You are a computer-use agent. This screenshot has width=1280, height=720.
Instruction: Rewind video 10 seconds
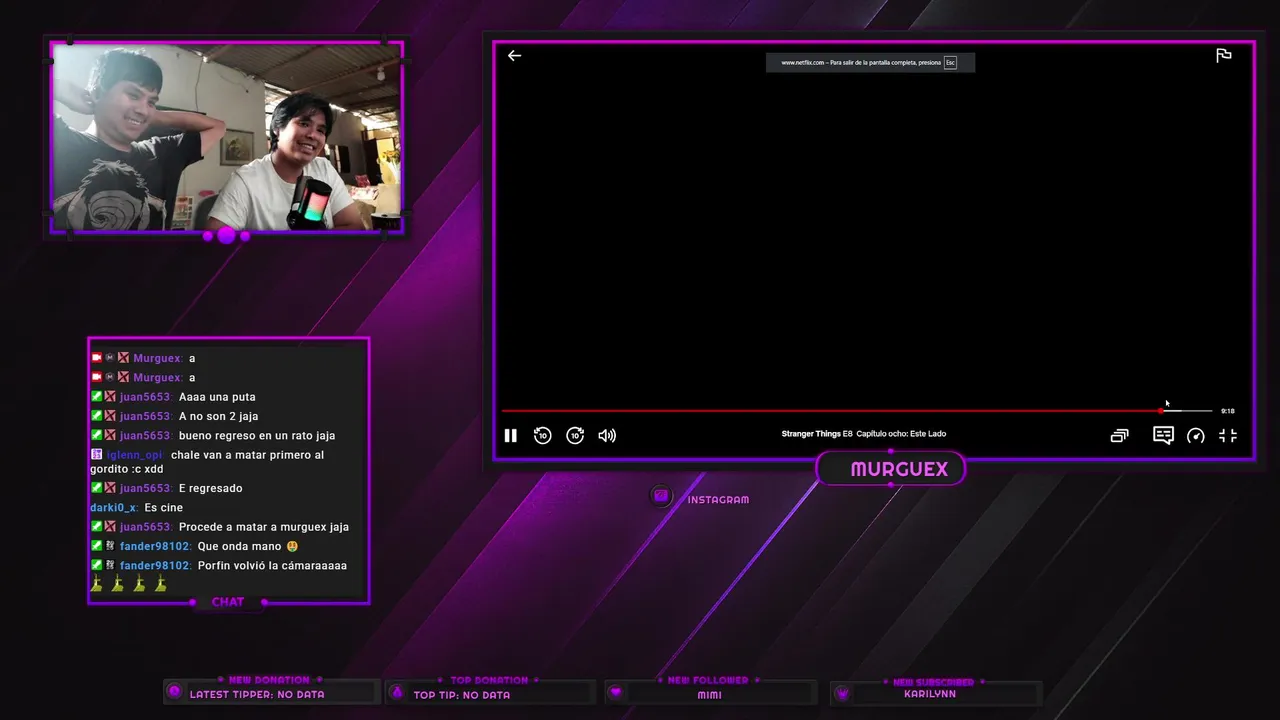(542, 435)
